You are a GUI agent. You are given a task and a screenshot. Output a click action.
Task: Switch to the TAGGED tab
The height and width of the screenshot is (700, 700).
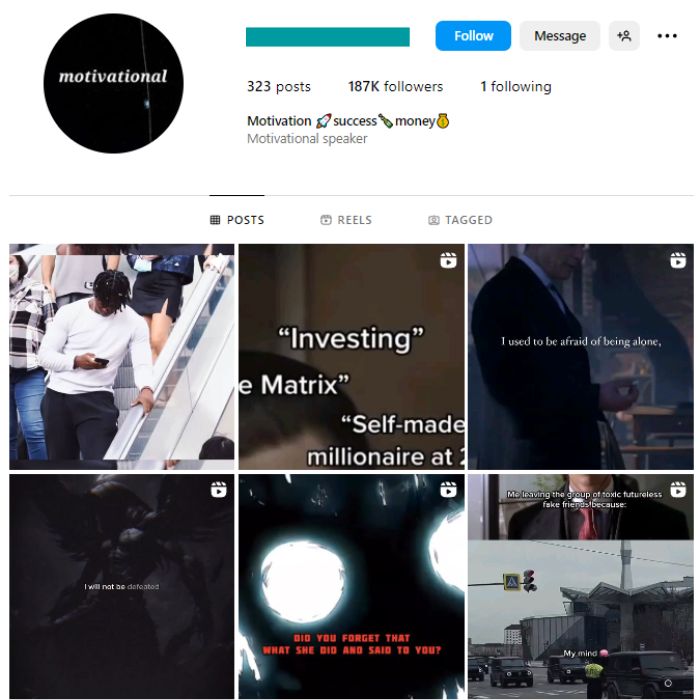point(460,220)
